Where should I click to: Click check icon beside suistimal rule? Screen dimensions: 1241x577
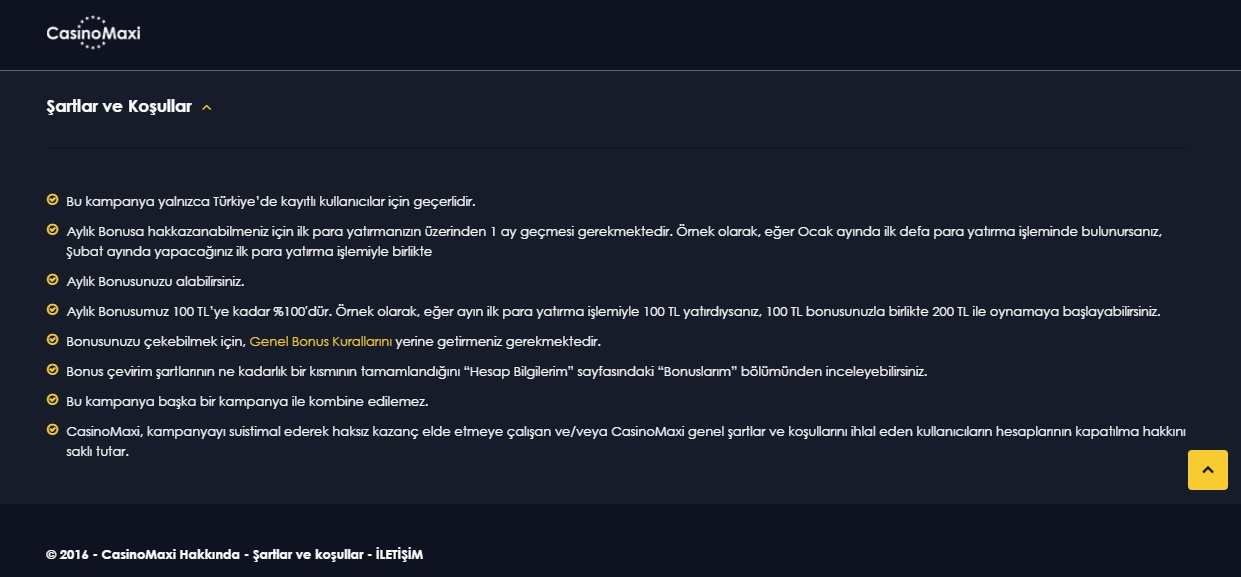52,430
